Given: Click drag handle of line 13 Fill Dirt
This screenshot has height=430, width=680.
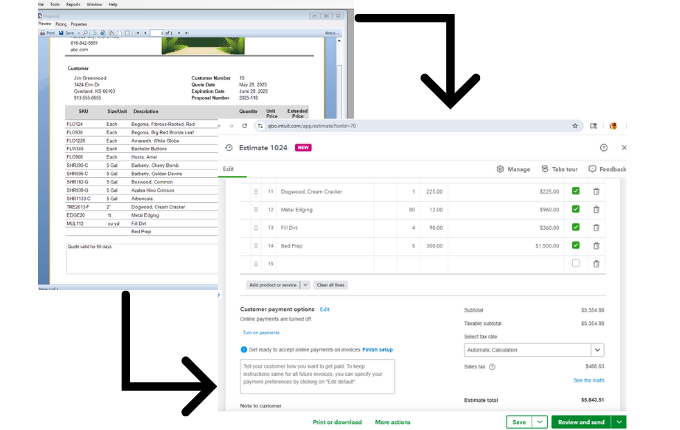Looking at the screenshot, I should pos(256,228).
